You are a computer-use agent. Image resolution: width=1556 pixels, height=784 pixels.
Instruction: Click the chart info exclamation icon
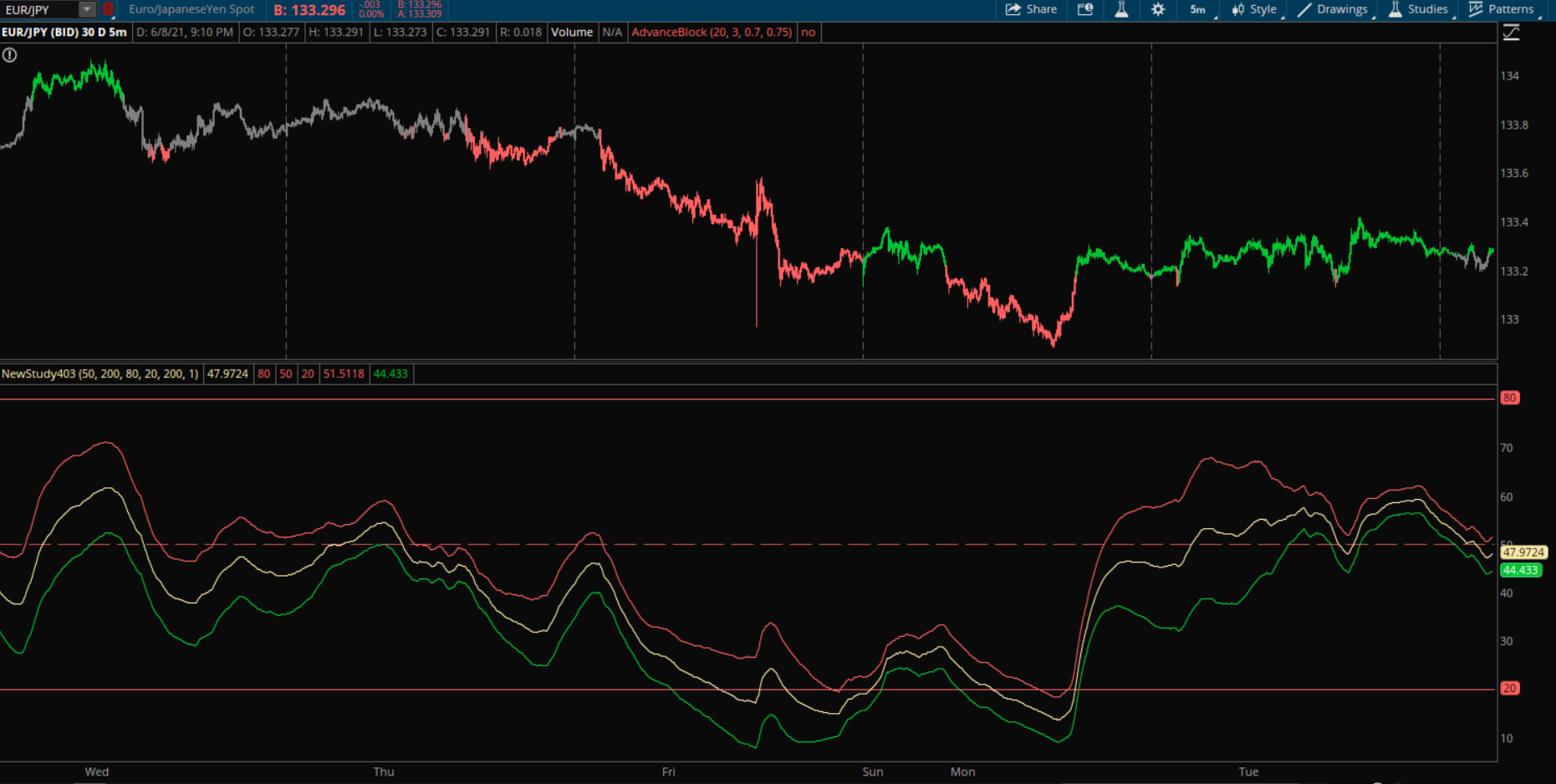tap(9, 55)
